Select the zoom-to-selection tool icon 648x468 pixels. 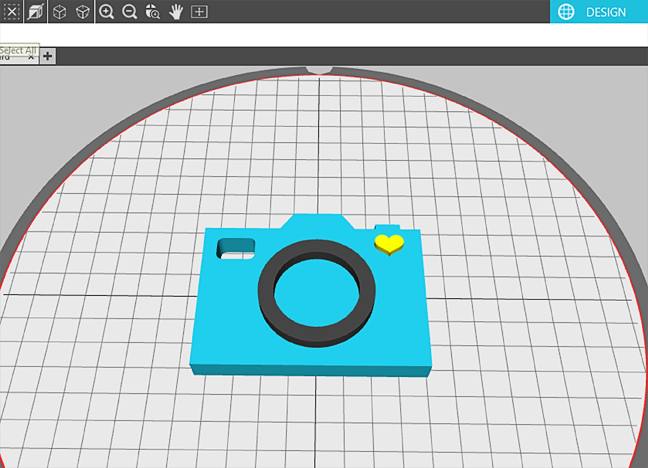[x=152, y=12]
